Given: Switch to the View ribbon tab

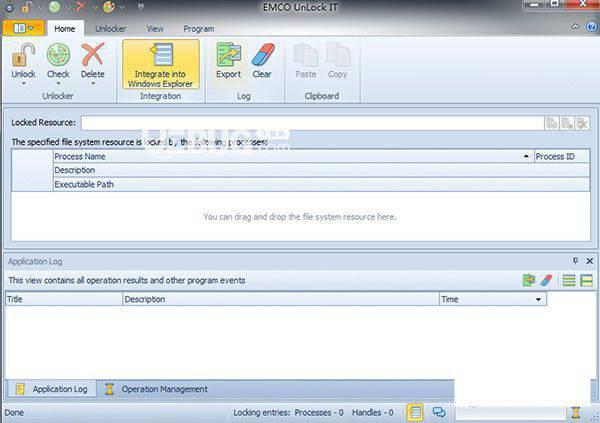Looking at the screenshot, I should 155,29.
